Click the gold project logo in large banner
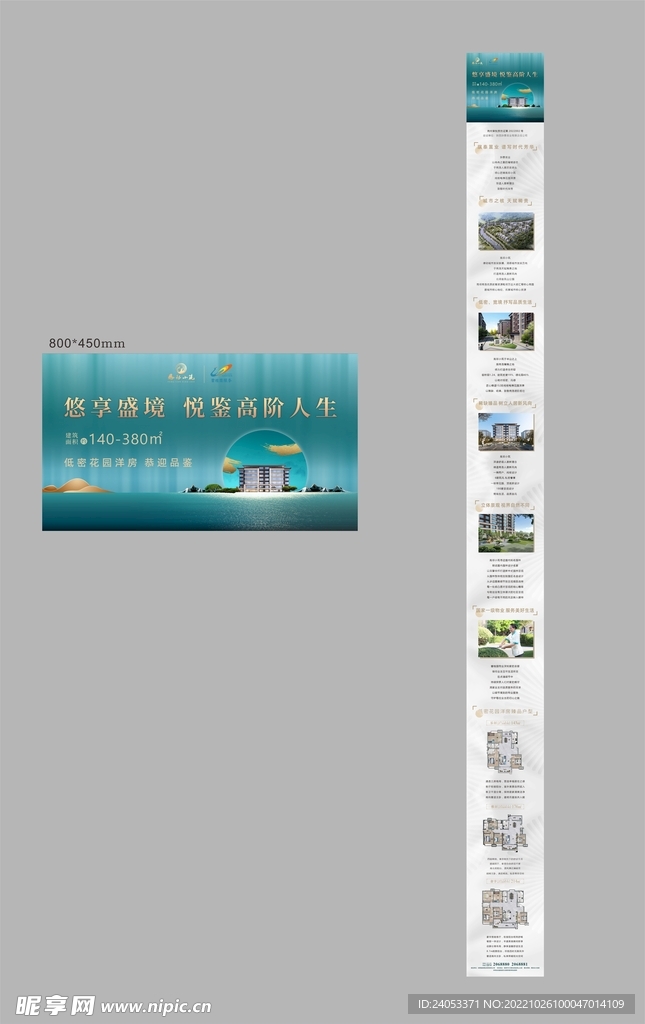 coord(181,374)
